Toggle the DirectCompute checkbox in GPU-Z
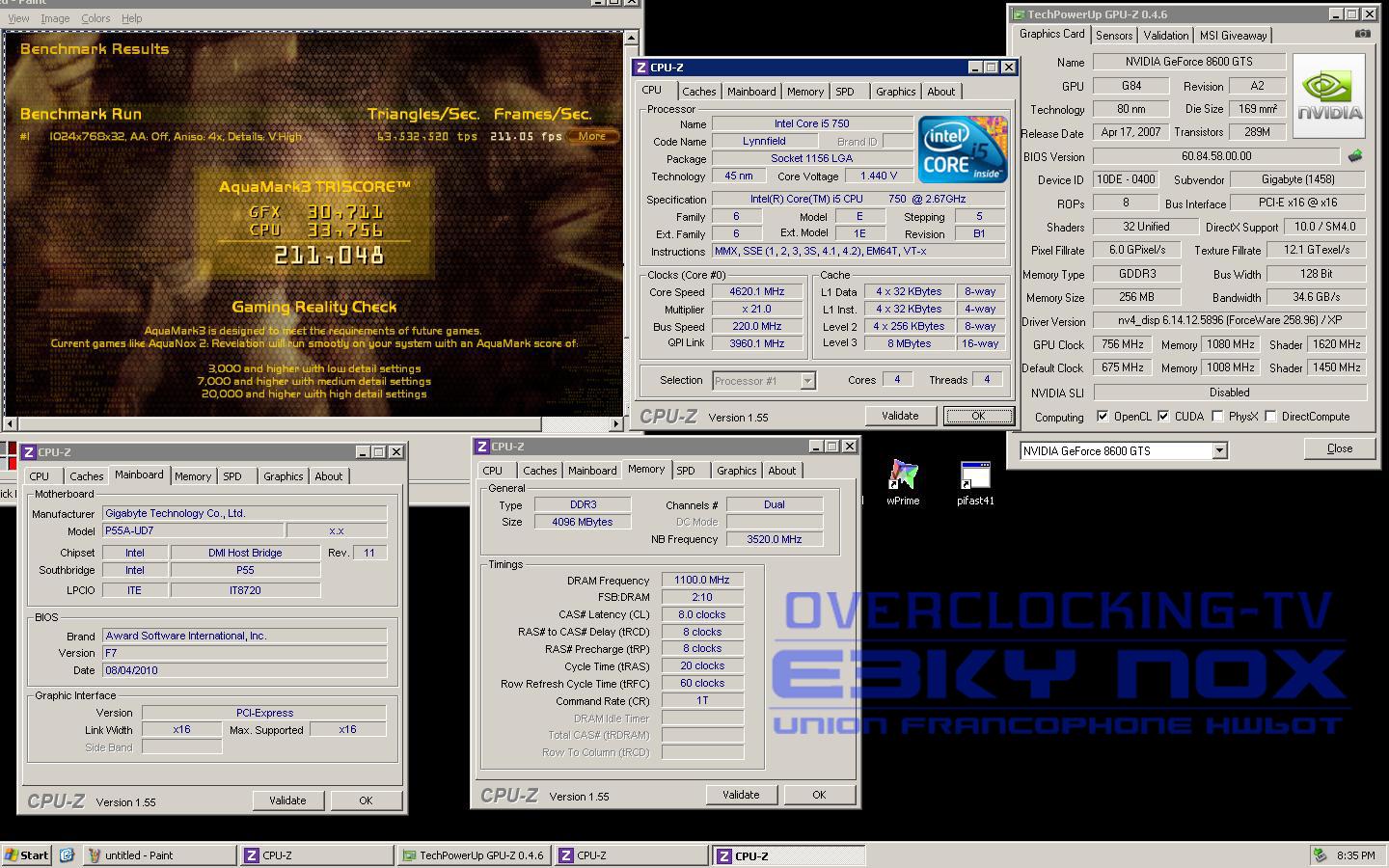1389x868 pixels. [1270, 417]
